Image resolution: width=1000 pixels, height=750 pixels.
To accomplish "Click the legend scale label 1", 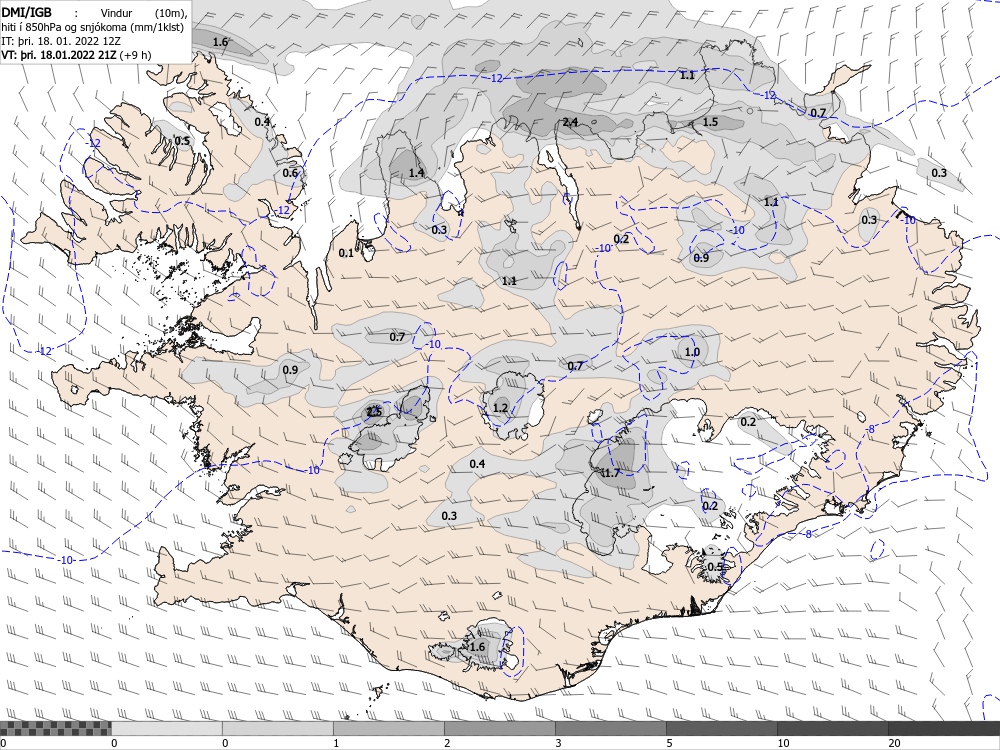I will click(x=336, y=743).
